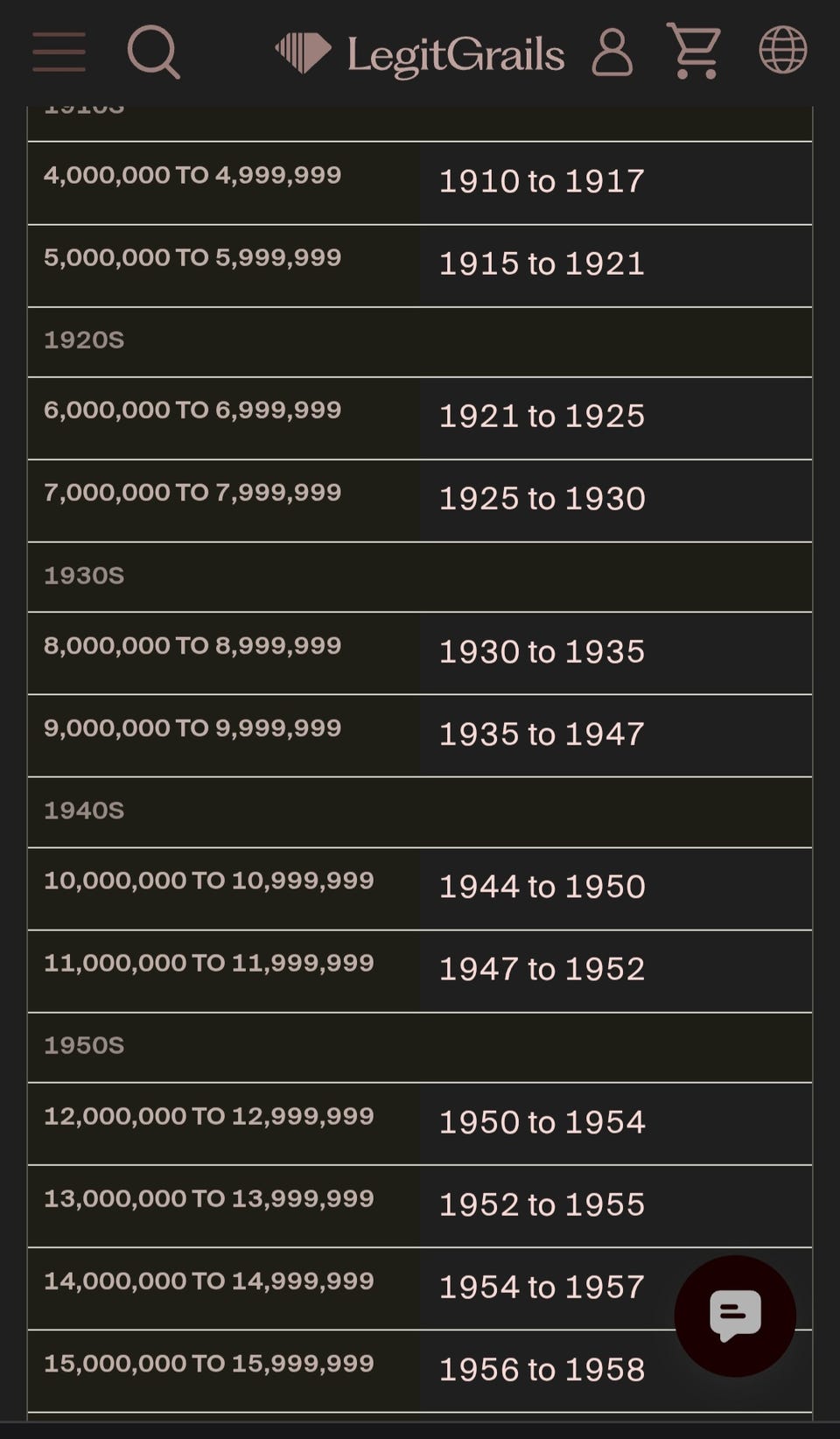The image size is (840, 1439).
Task: Select the 1920S decade header row
Action: (420, 342)
